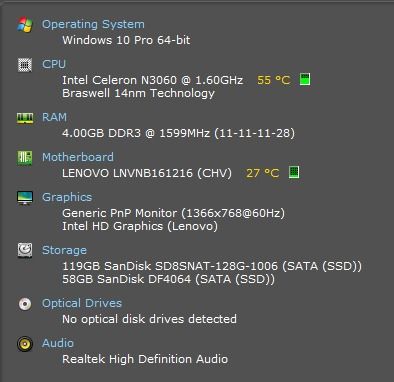
Task: Open the Motherboard section heading
Action: coord(78,157)
